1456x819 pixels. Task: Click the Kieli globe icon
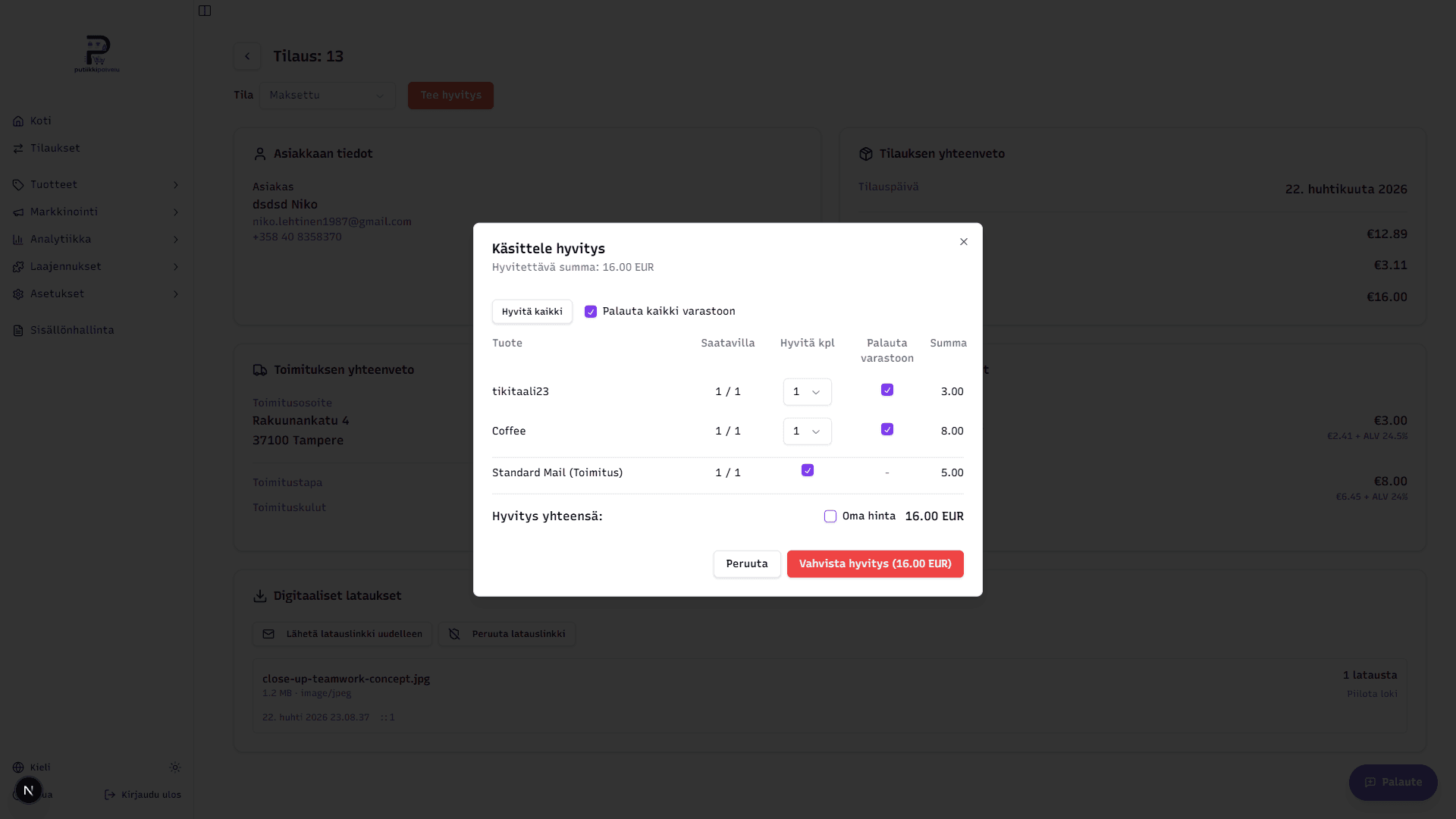click(x=18, y=767)
